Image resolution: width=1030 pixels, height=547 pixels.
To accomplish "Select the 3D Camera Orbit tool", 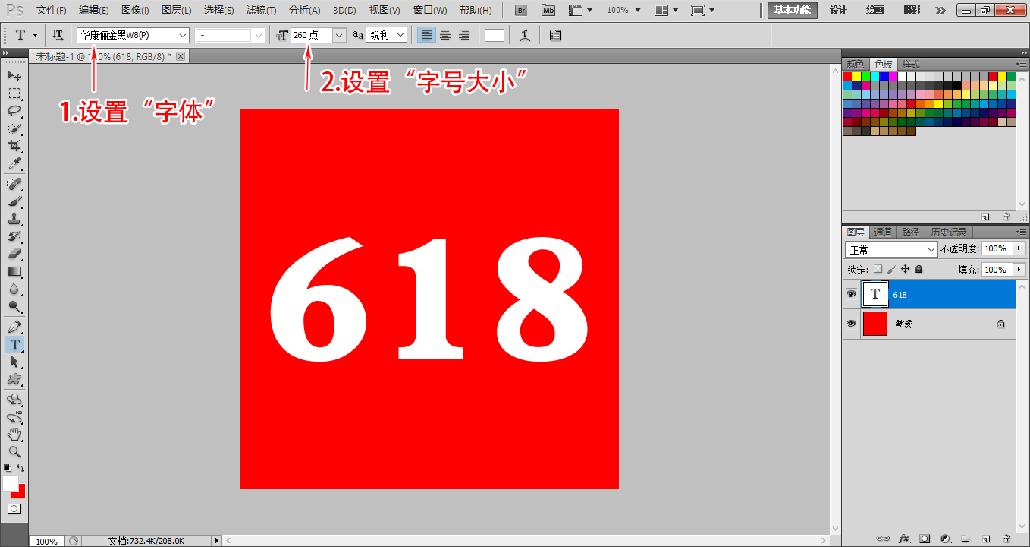I will click(14, 417).
